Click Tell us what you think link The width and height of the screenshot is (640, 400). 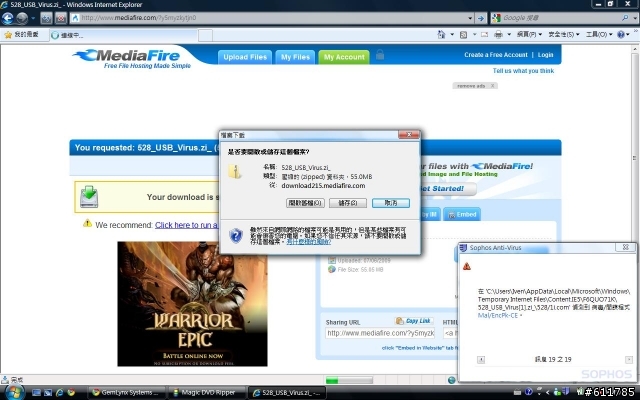[523, 71]
